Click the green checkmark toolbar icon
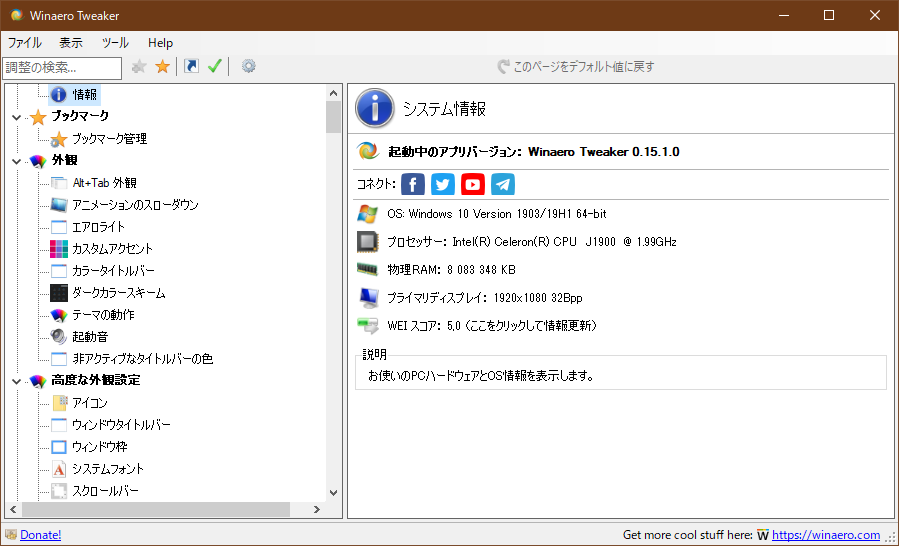Viewport: 899px width, 546px height. 214,67
